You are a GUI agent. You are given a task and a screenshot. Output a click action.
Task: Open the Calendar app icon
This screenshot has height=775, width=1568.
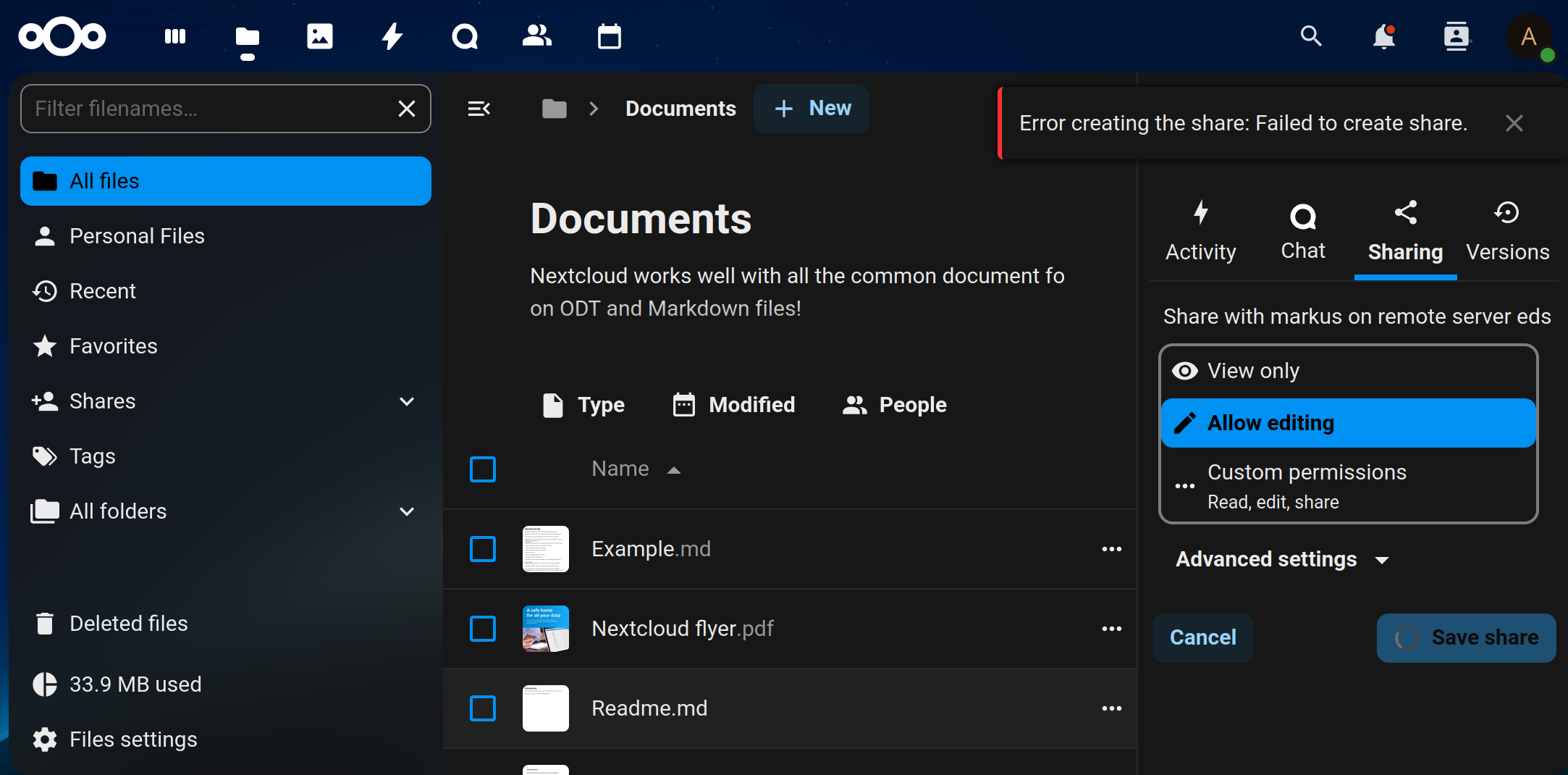(610, 36)
